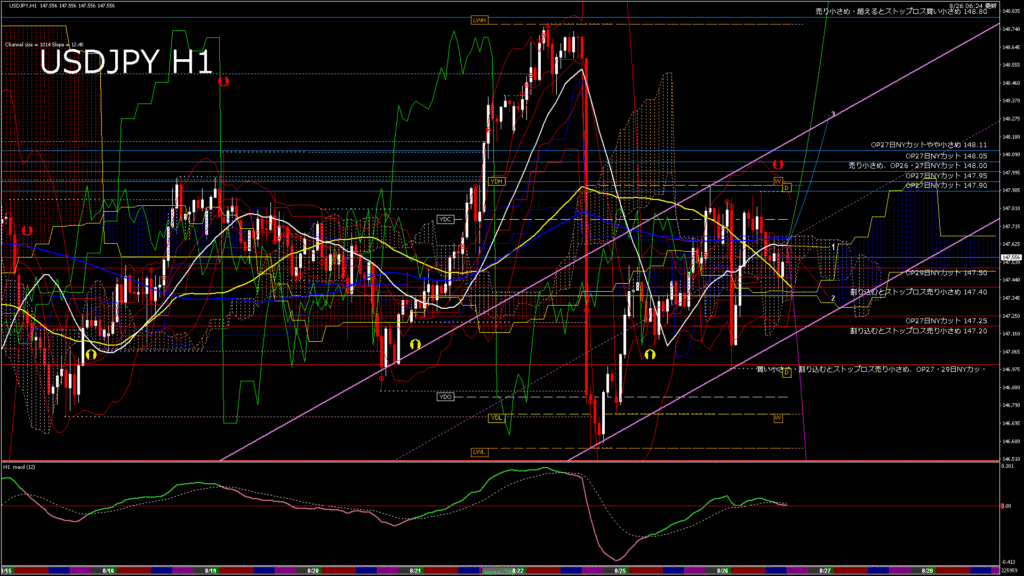Click the H1 macd (12) indicator label

point(24,466)
